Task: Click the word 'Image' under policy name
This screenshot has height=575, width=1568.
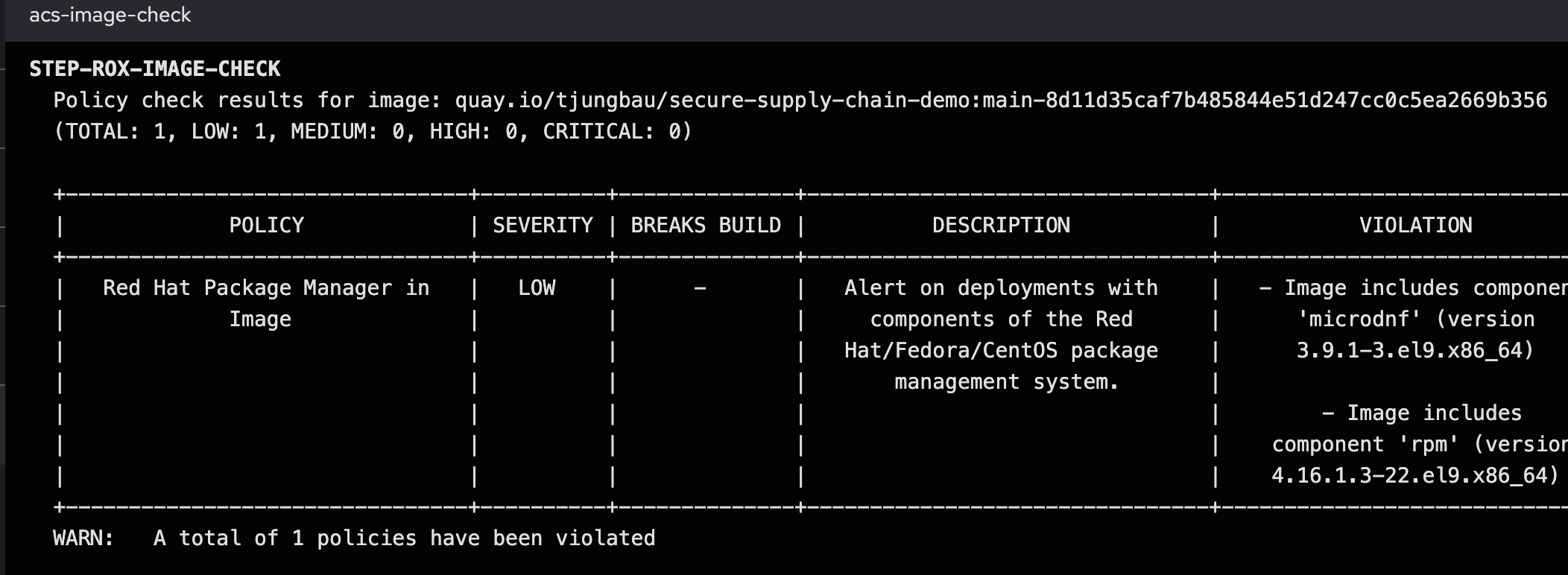Action: tap(260, 320)
